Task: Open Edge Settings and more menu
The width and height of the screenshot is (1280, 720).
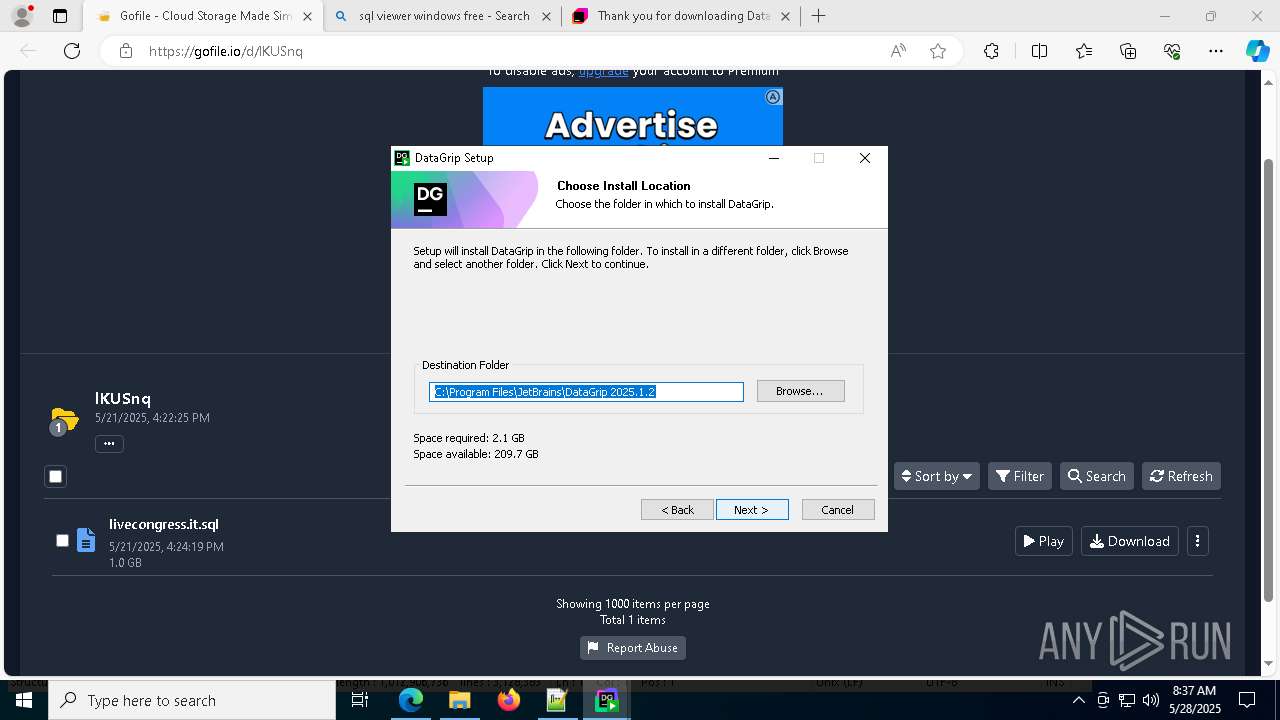Action: 1216,51
